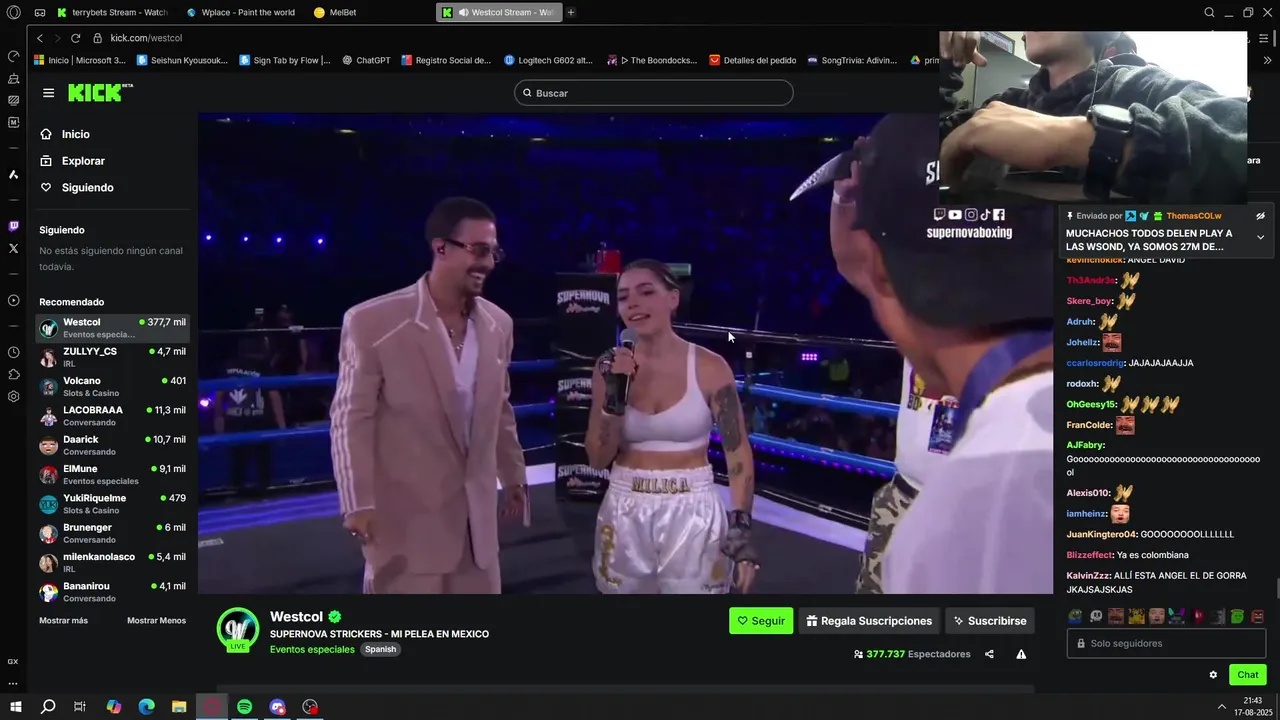The image size is (1280, 720).
Task: Open Spotify from the taskbar
Action: click(245, 707)
